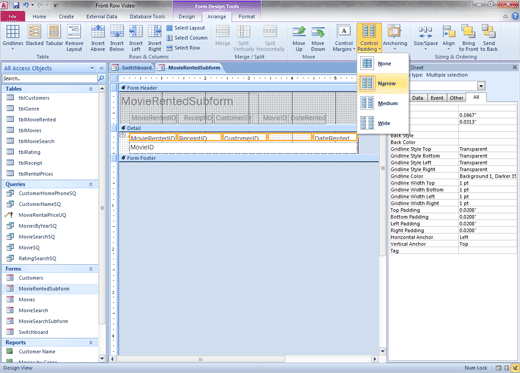
Task: Collapse the Reports group
Action: pos(91,343)
